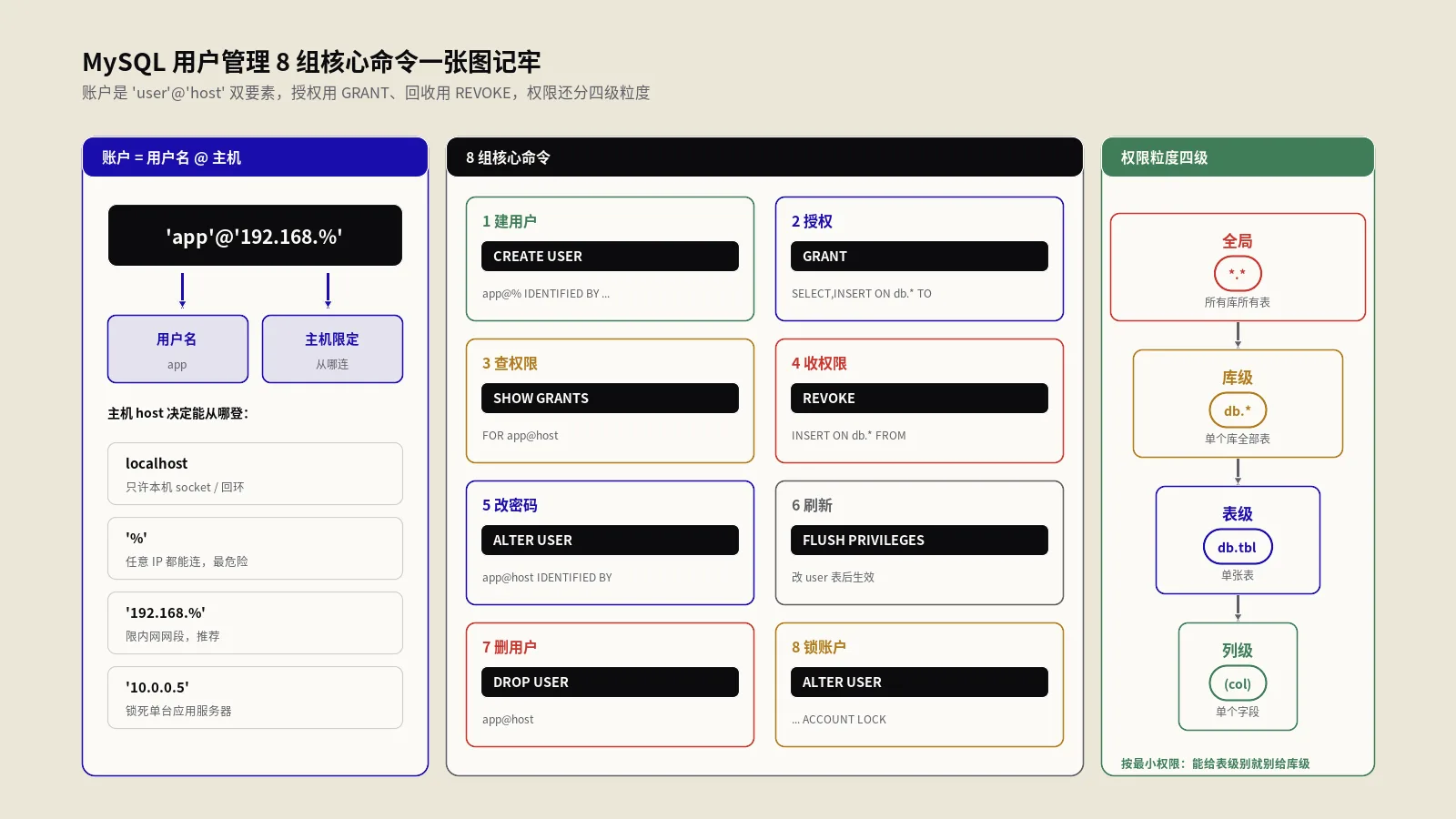Click text 限内网网段,推荐

click(173, 636)
